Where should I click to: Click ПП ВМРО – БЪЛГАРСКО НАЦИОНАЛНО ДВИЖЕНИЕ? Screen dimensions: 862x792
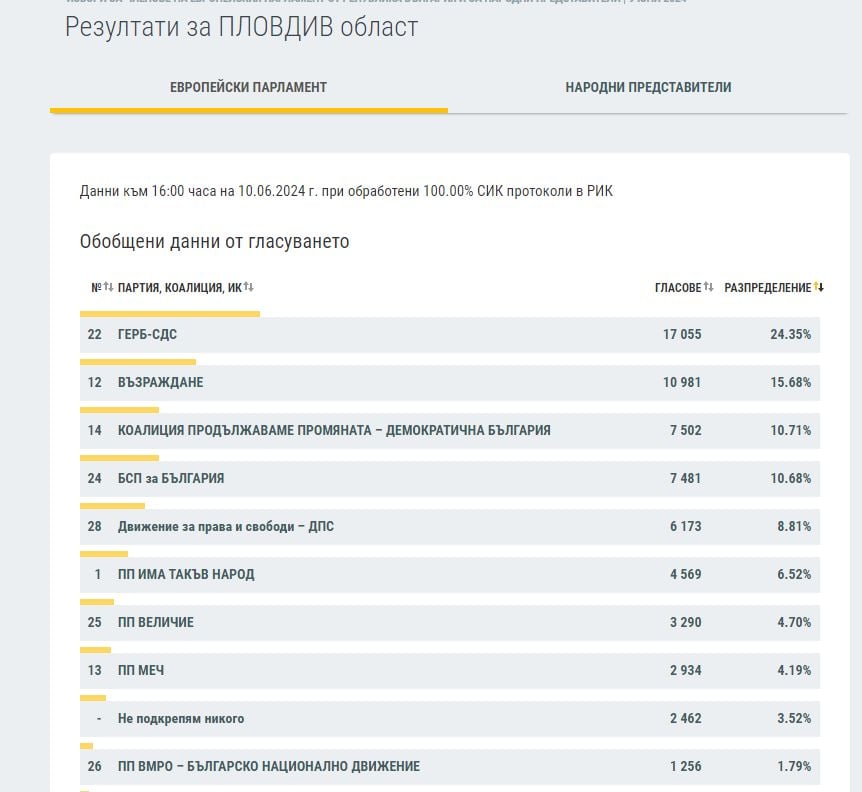pyautogui.click(x=269, y=766)
